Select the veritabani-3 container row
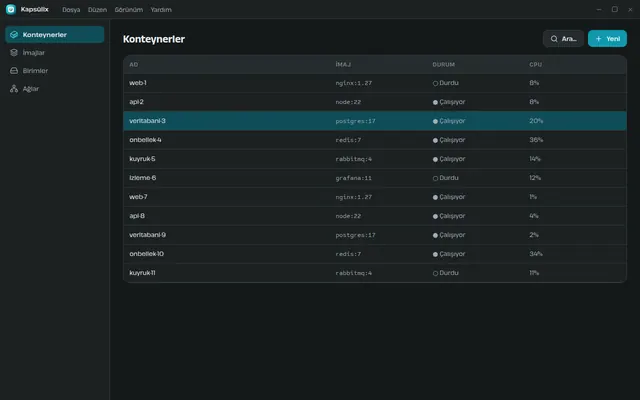Screen dimensions: 640x400 375,121
